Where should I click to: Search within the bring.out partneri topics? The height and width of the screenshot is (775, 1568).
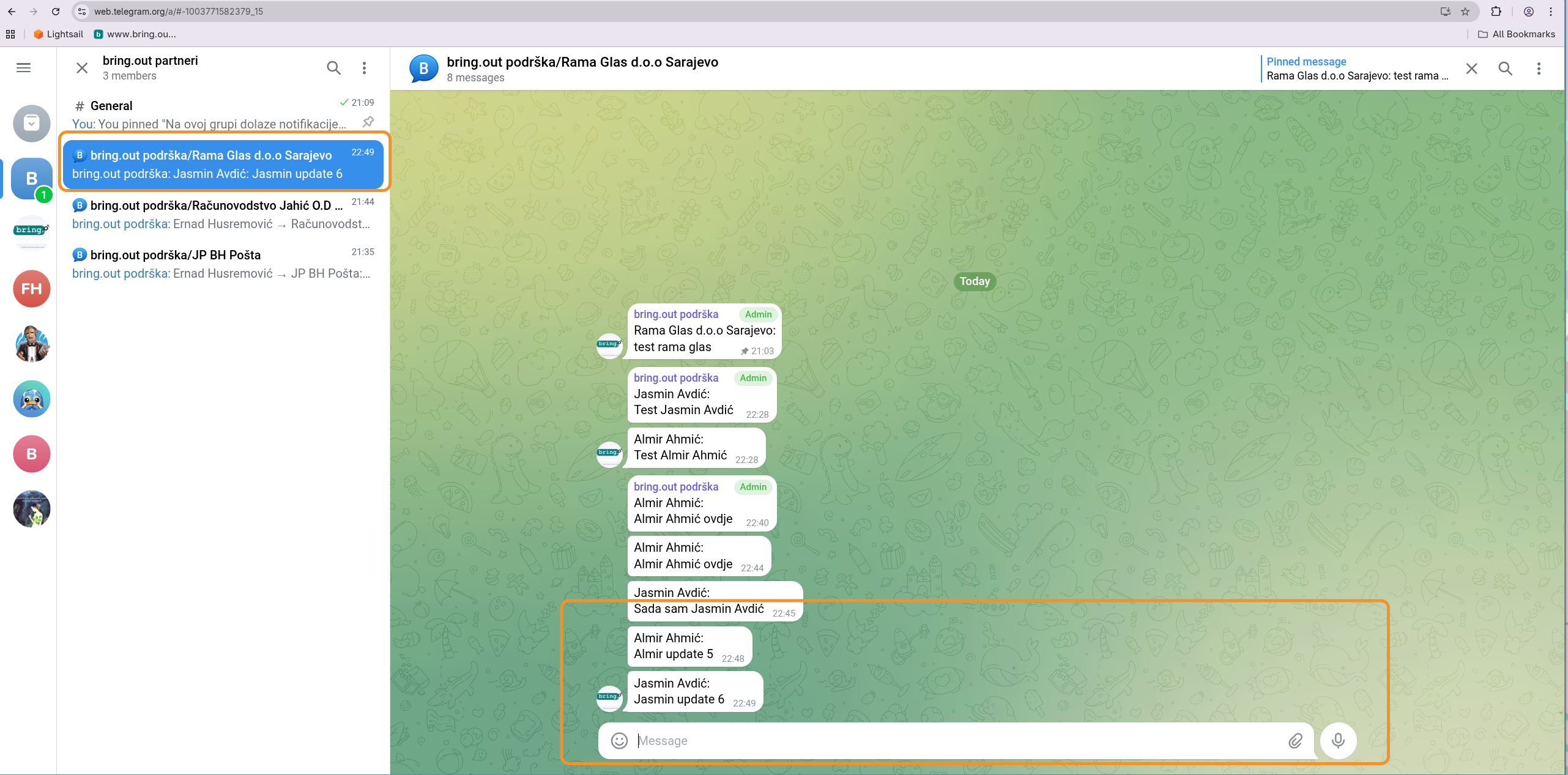coord(333,68)
